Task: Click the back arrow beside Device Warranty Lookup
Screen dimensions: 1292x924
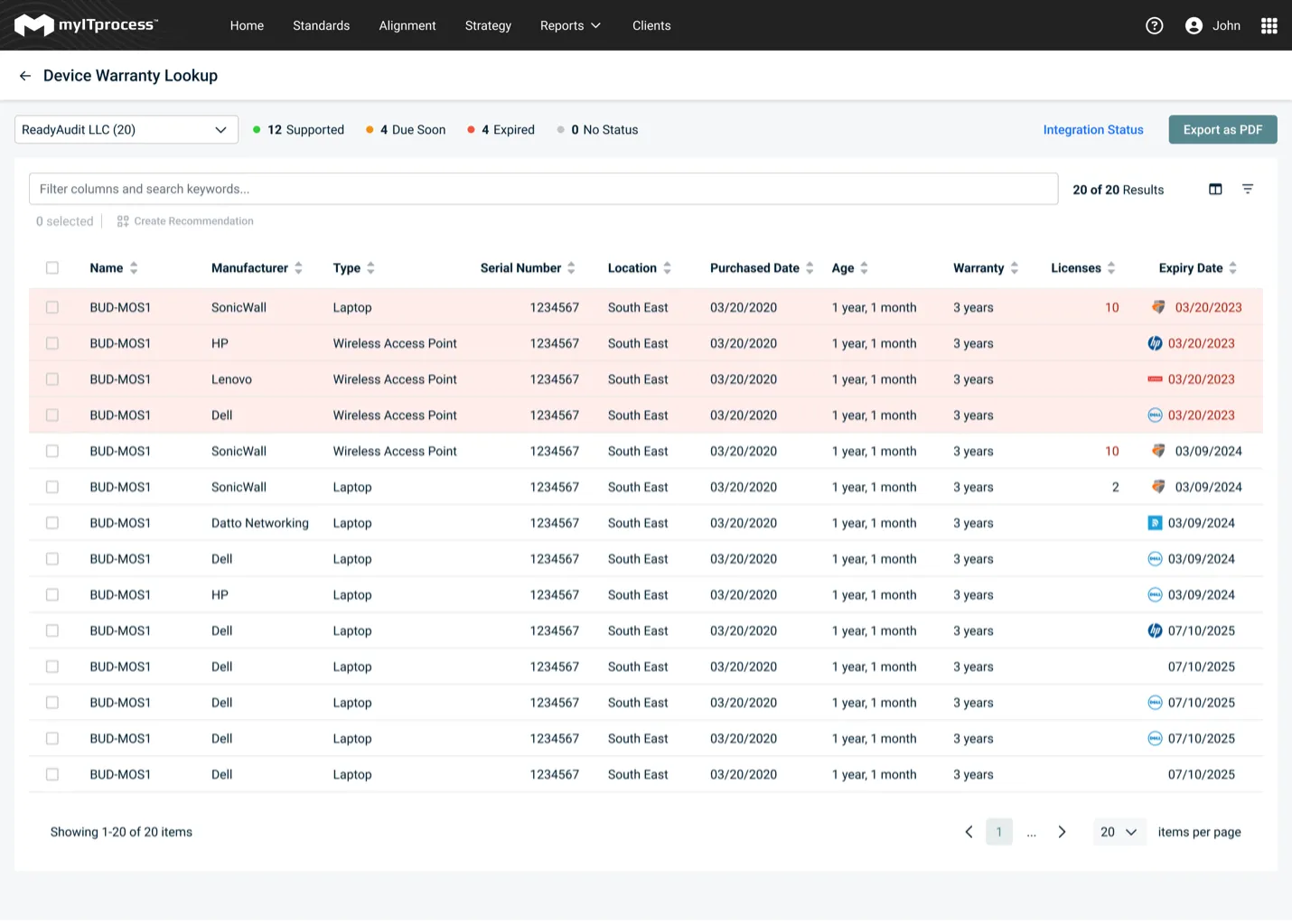Action: (25, 76)
